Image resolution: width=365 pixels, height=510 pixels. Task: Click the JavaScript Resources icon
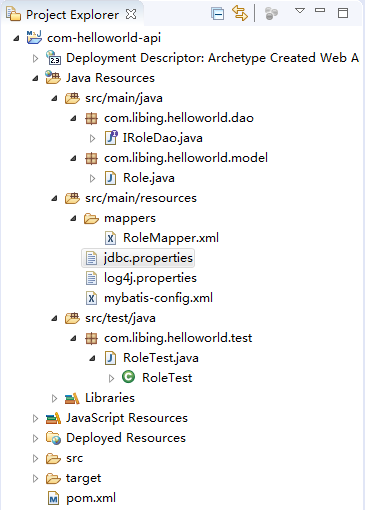pos(53,418)
